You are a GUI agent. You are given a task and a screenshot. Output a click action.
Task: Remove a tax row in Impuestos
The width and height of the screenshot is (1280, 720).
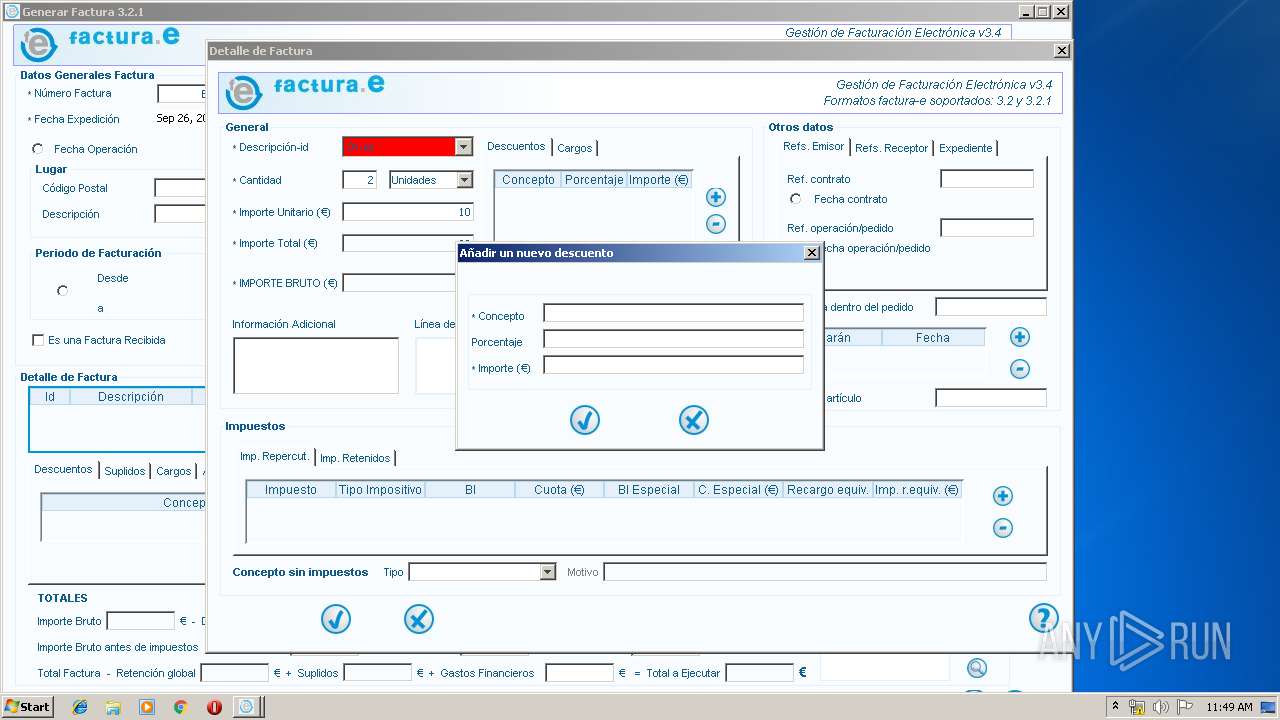pos(1003,528)
